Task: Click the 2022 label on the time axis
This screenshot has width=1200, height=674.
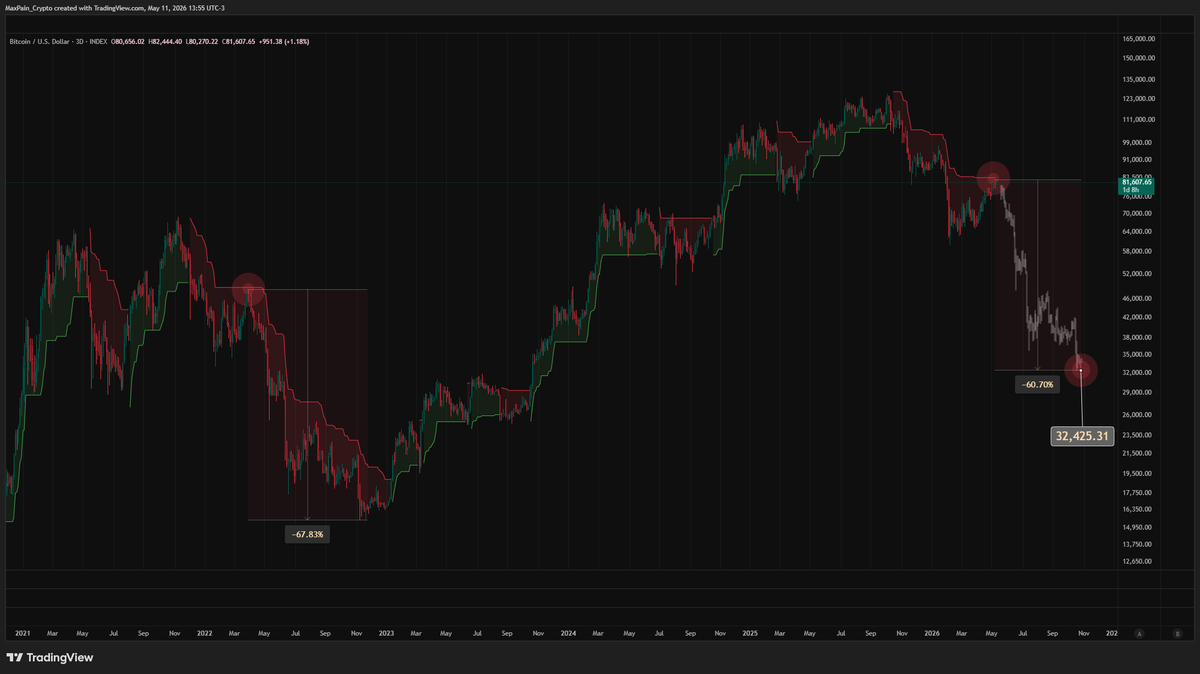Action: 206,633
